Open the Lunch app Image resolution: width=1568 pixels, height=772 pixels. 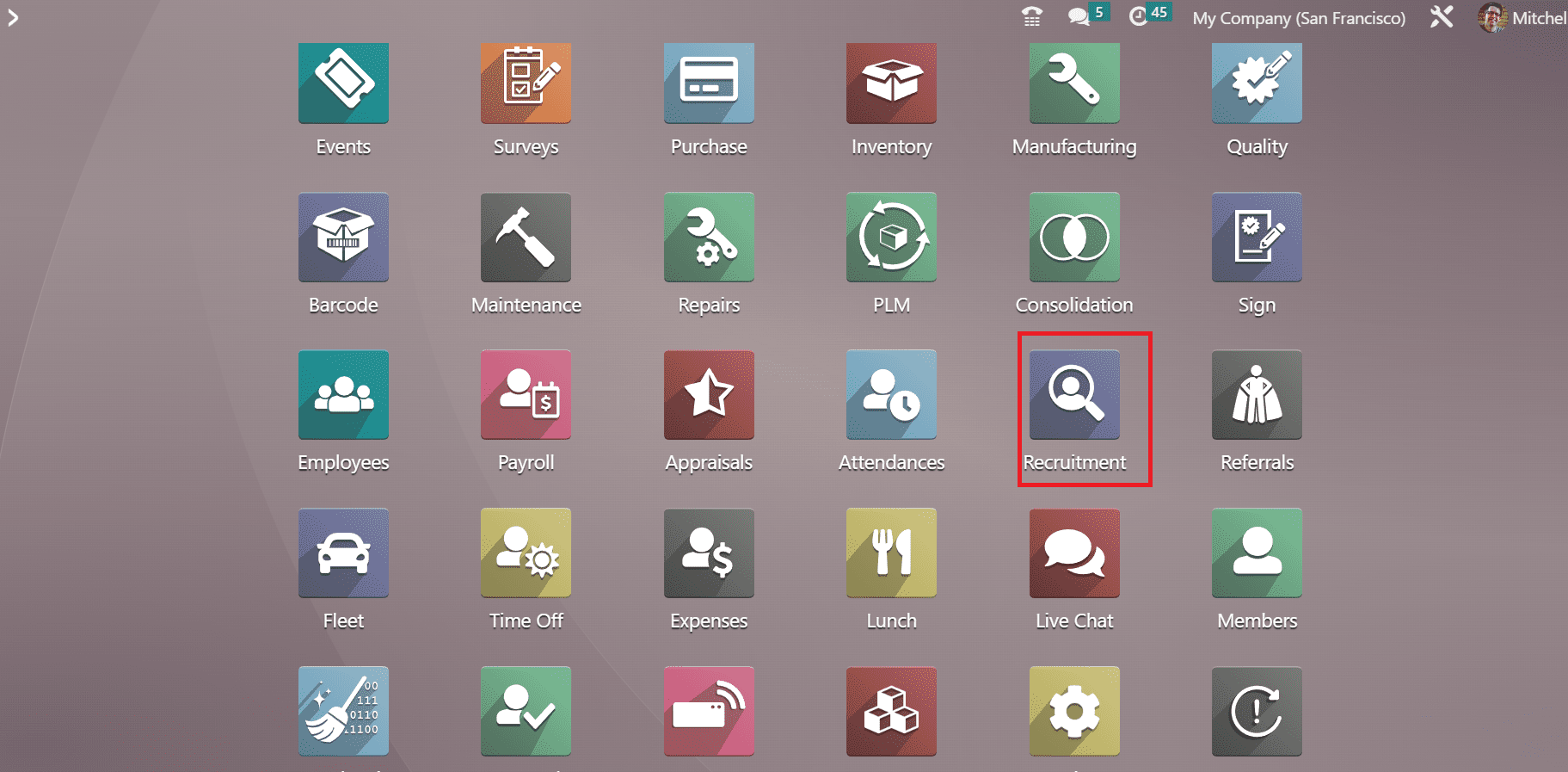[x=891, y=553]
